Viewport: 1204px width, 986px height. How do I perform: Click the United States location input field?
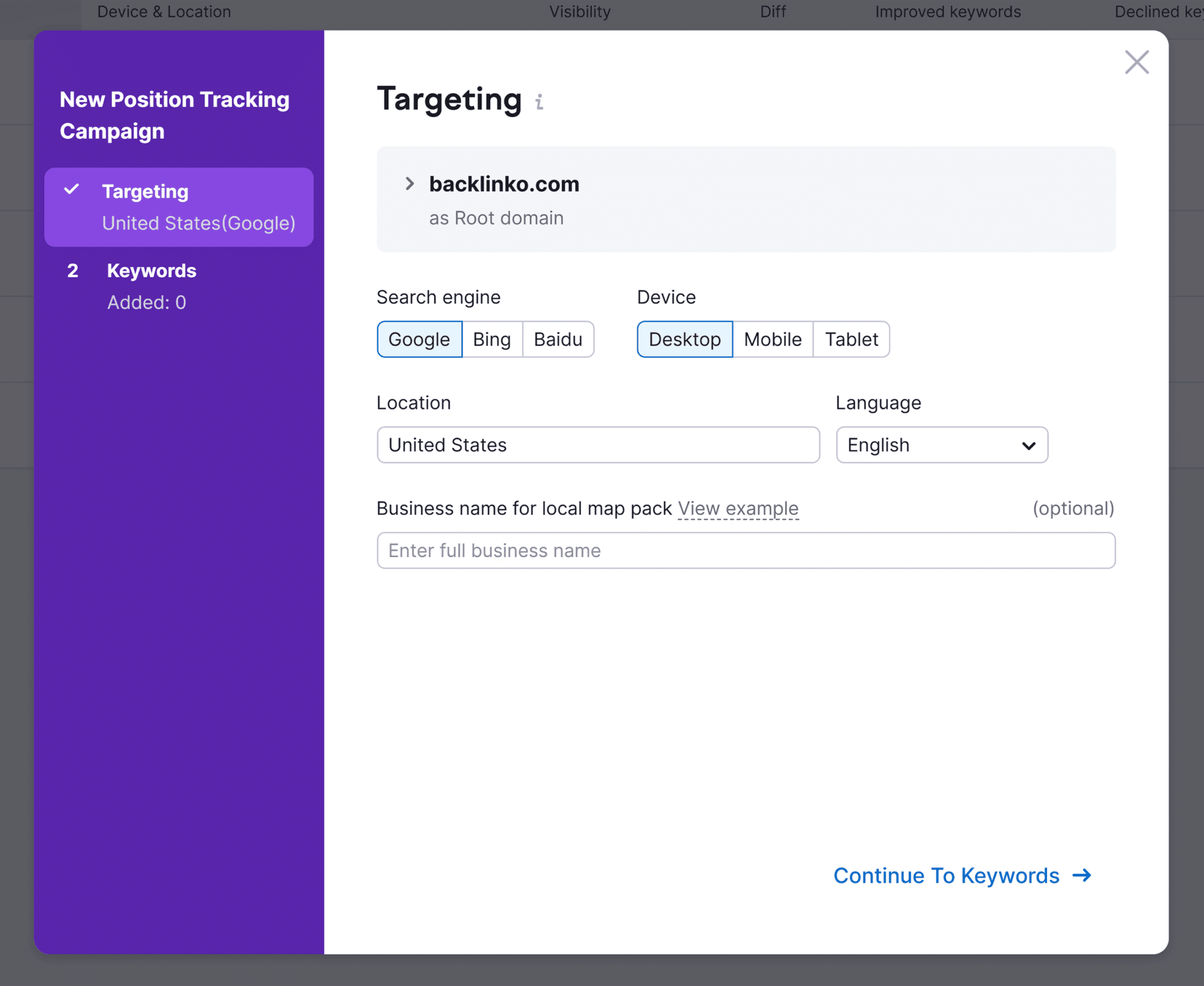(597, 444)
